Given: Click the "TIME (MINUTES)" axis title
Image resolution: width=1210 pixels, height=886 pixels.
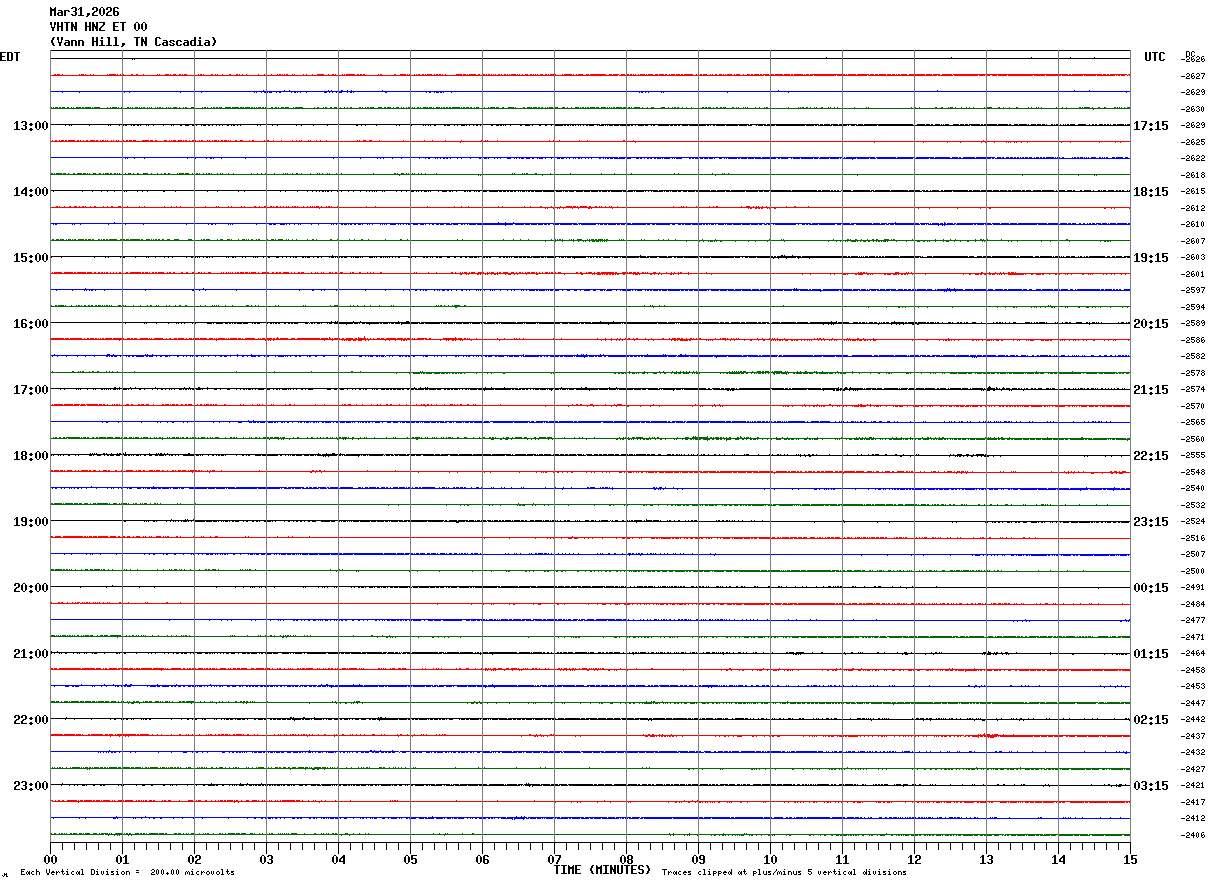Looking at the screenshot, I should (x=602, y=870).
